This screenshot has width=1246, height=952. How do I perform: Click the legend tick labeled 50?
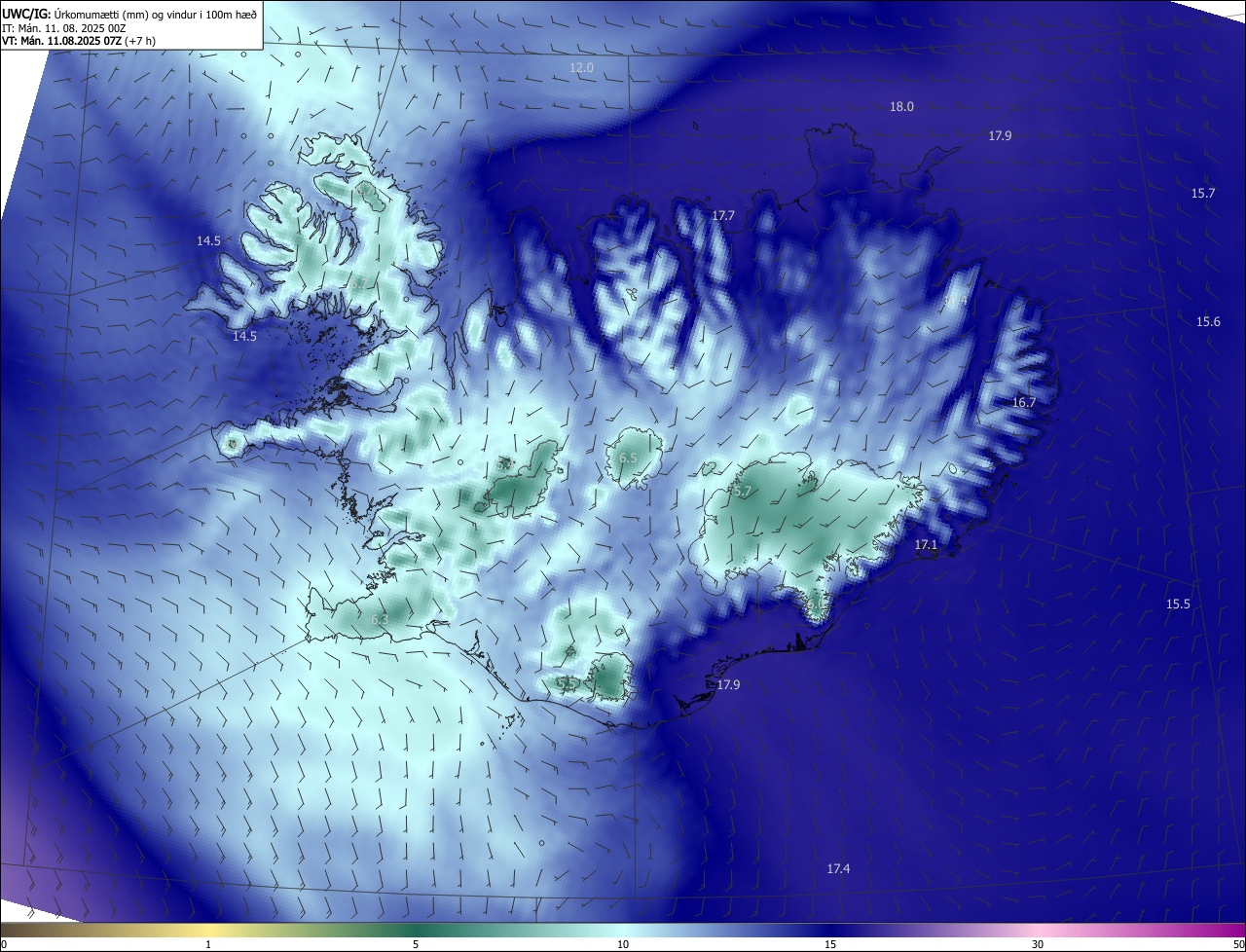coord(1238,944)
